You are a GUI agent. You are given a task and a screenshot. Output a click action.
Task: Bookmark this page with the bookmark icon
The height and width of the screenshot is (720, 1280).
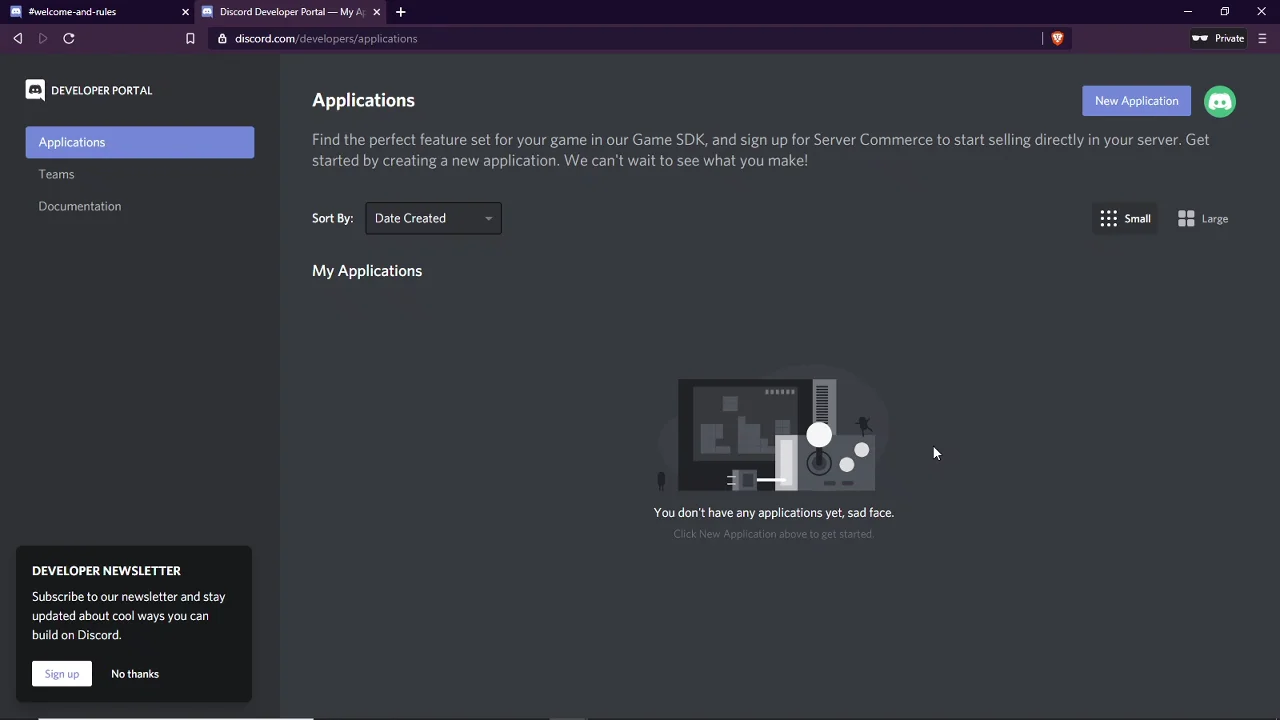pos(190,38)
